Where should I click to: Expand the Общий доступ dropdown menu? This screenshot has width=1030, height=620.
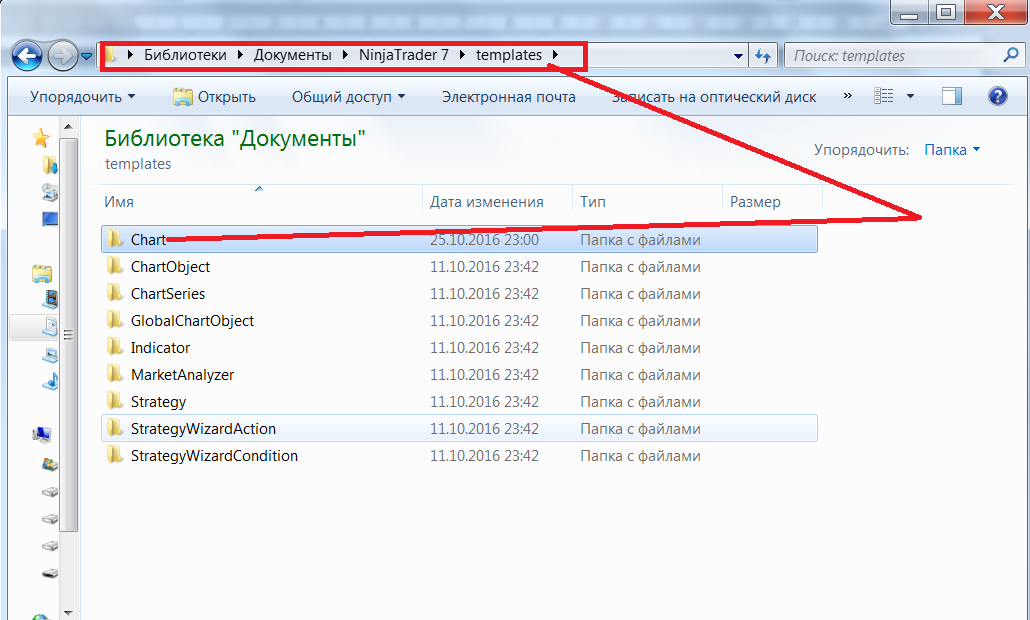point(348,97)
